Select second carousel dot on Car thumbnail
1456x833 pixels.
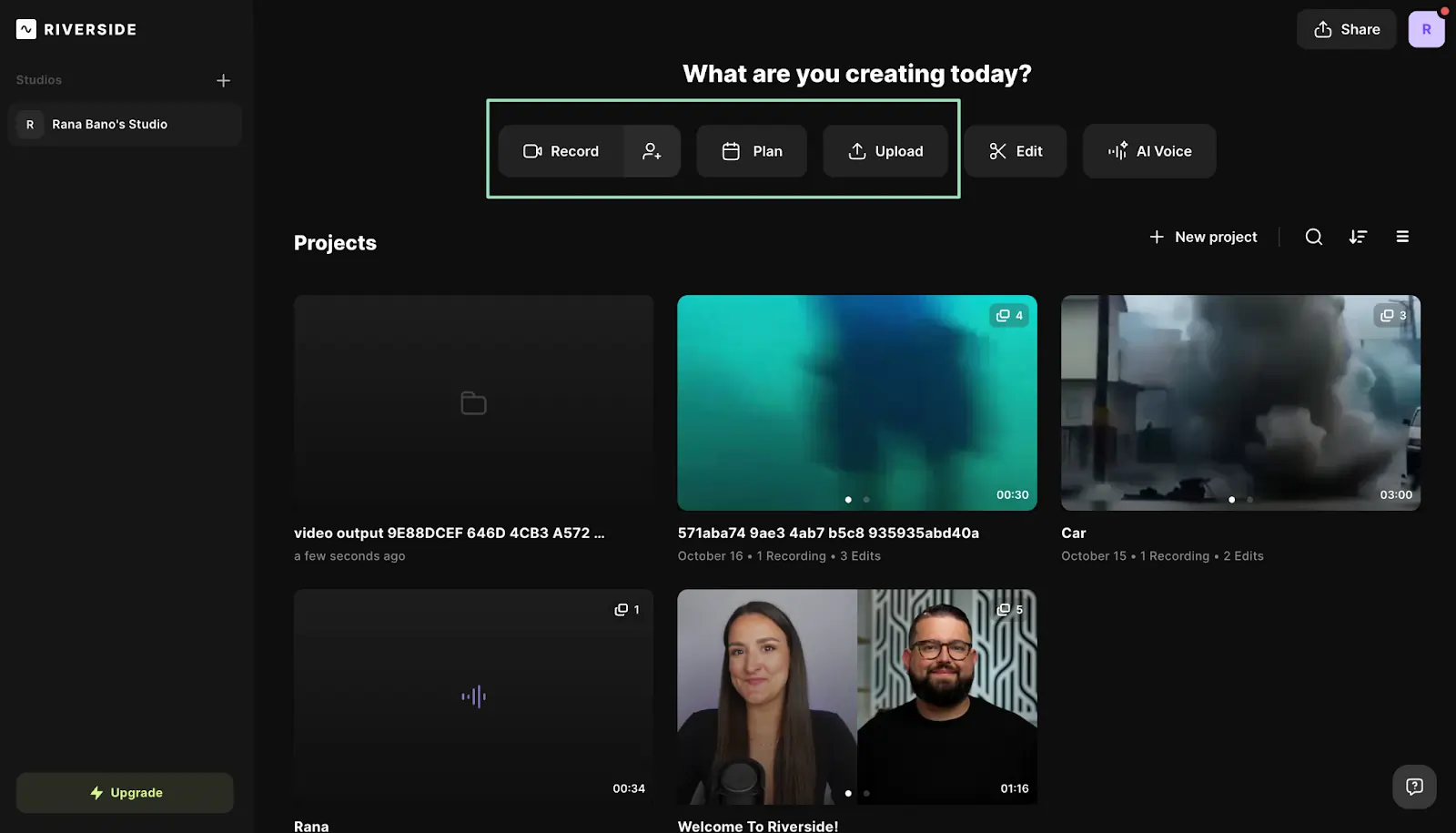1249,499
